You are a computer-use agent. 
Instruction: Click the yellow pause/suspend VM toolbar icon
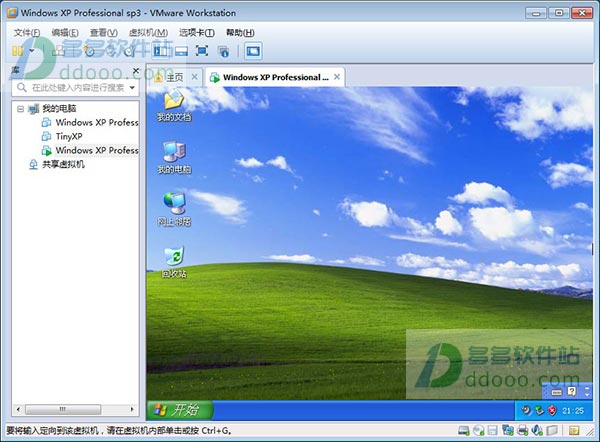tap(17, 51)
